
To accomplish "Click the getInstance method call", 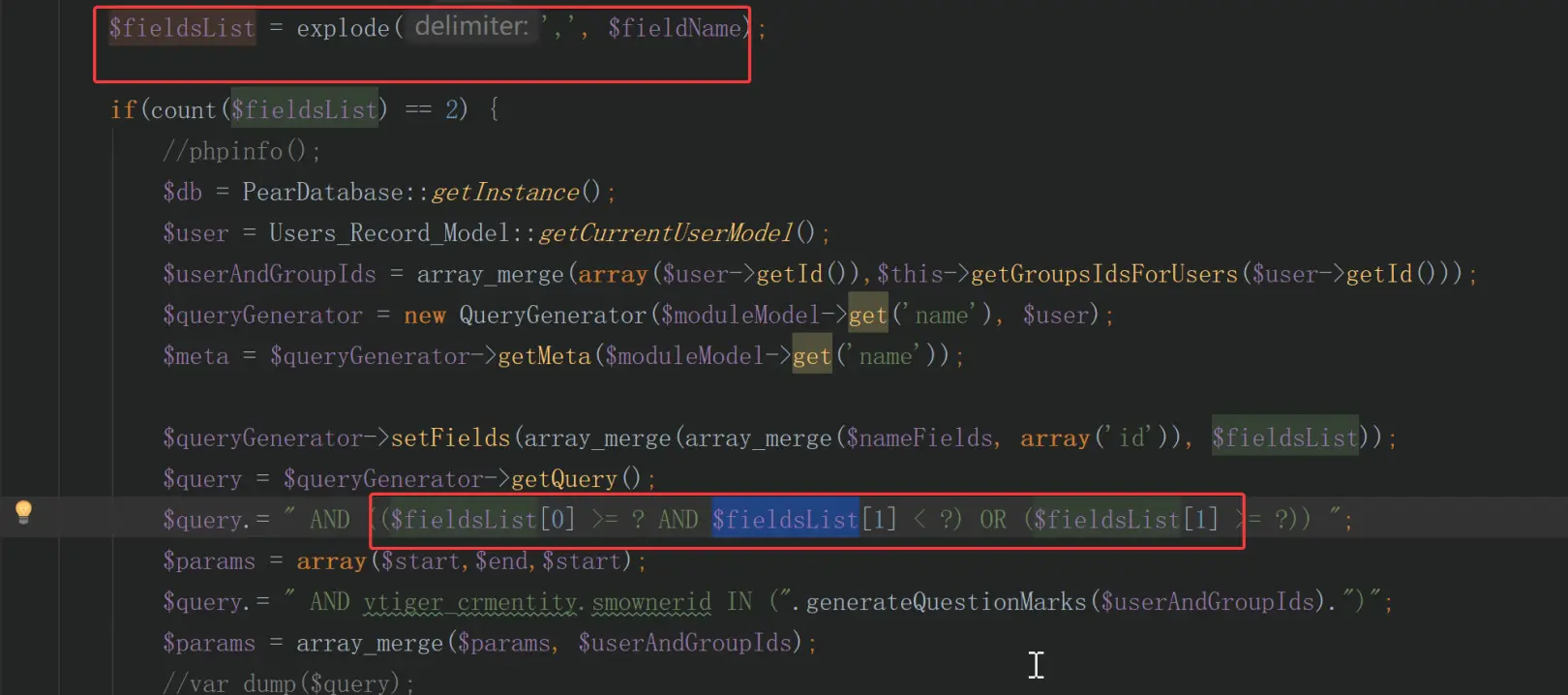I will click(x=505, y=193).
